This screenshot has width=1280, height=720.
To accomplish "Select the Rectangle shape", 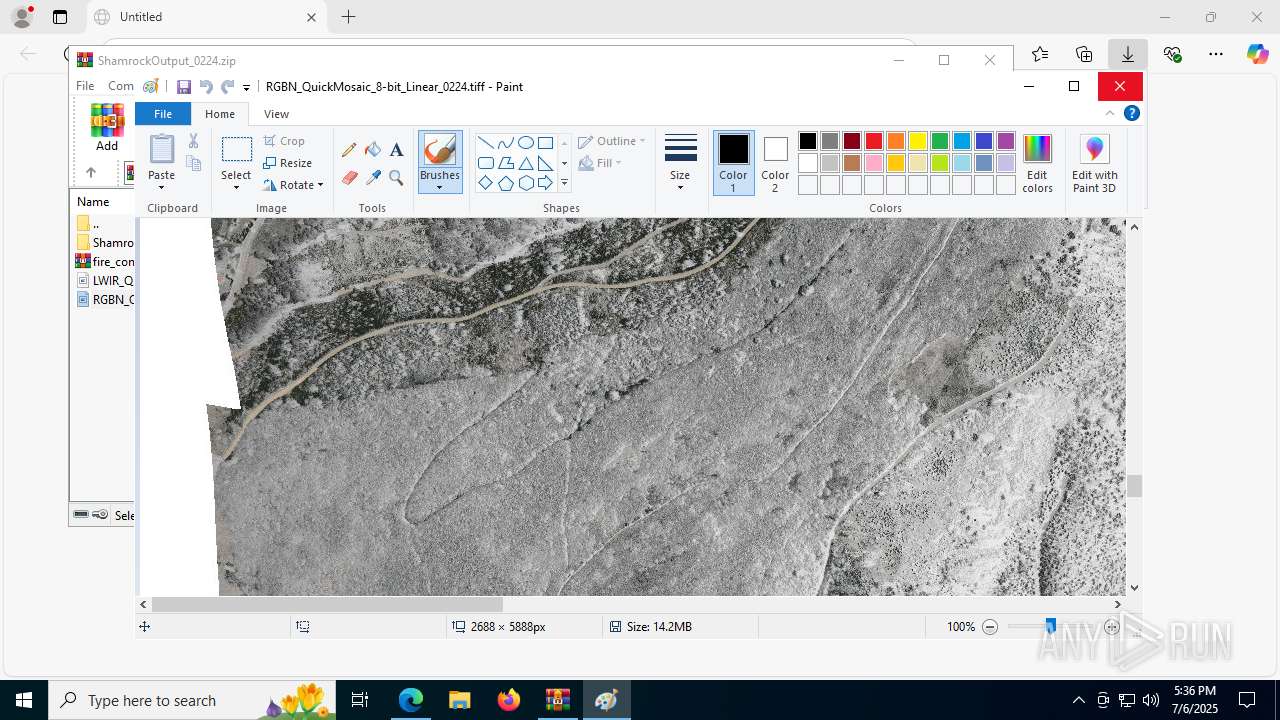I will coord(545,143).
